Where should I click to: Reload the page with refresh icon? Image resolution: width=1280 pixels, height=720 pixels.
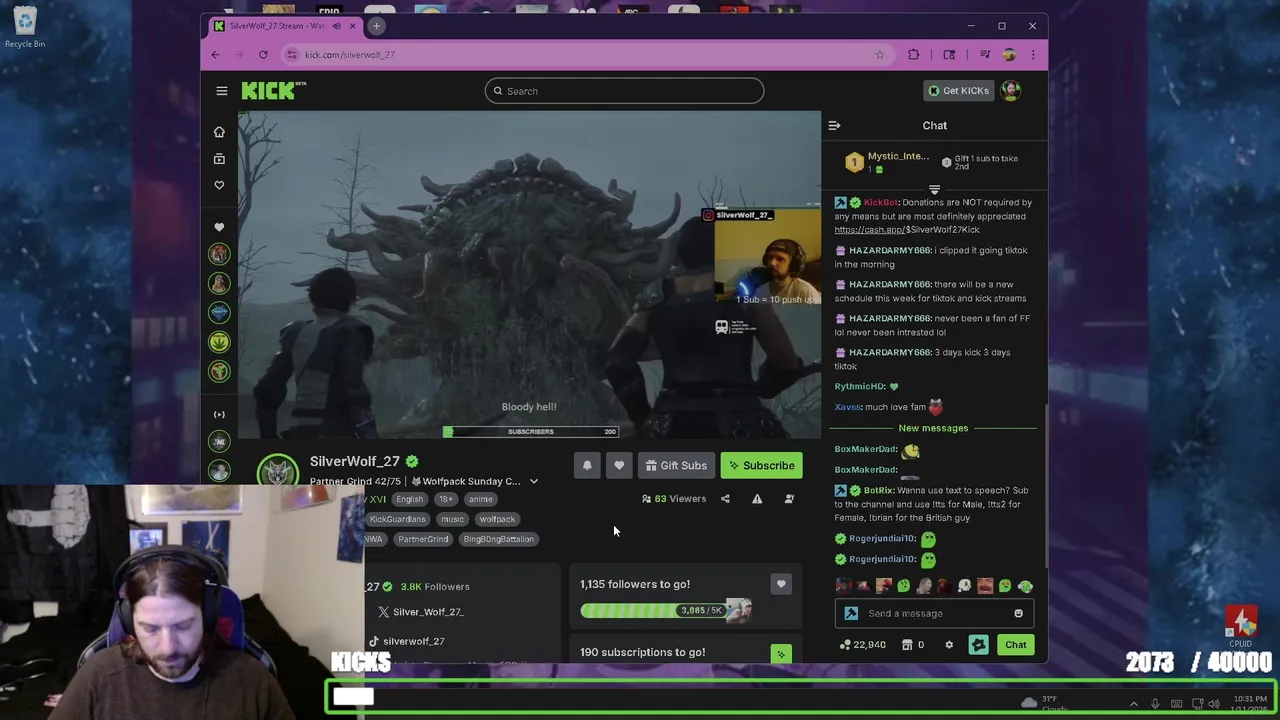coord(263,55)
